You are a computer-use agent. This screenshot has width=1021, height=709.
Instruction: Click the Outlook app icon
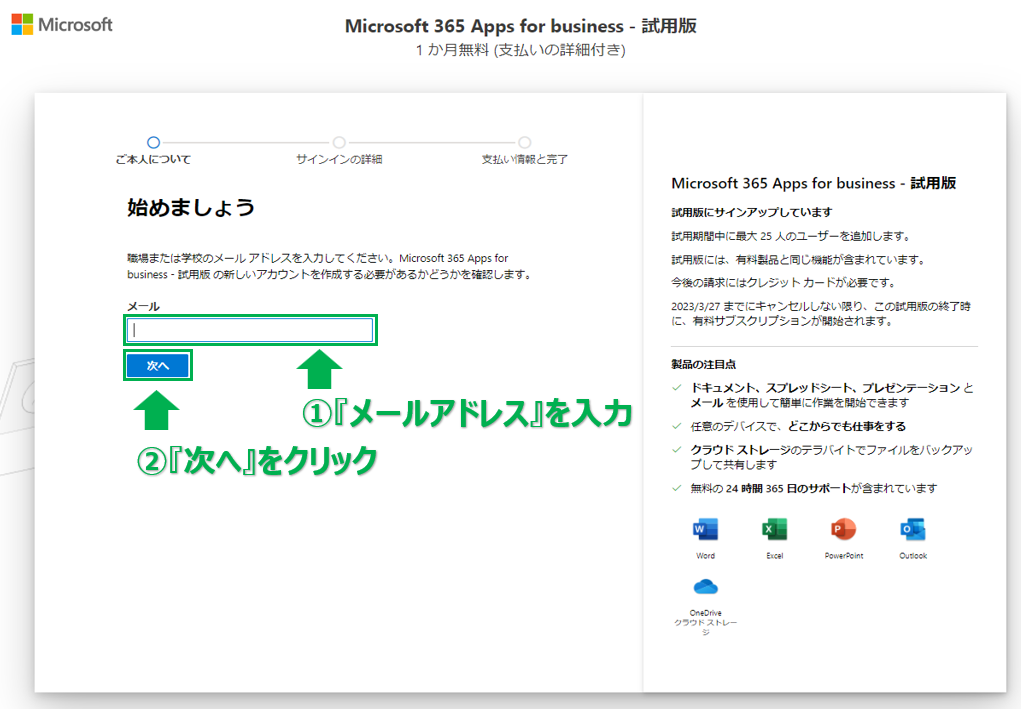(x=913, y=530)
